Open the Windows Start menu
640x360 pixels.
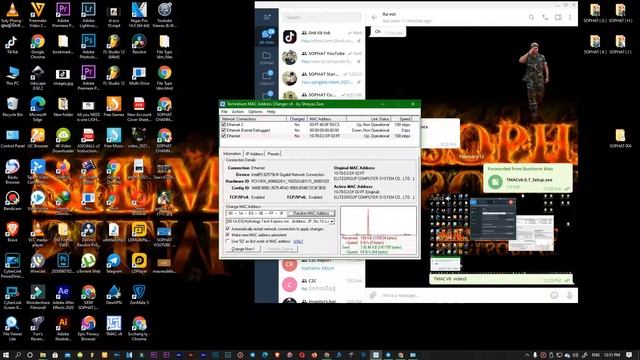pos(6,355)
